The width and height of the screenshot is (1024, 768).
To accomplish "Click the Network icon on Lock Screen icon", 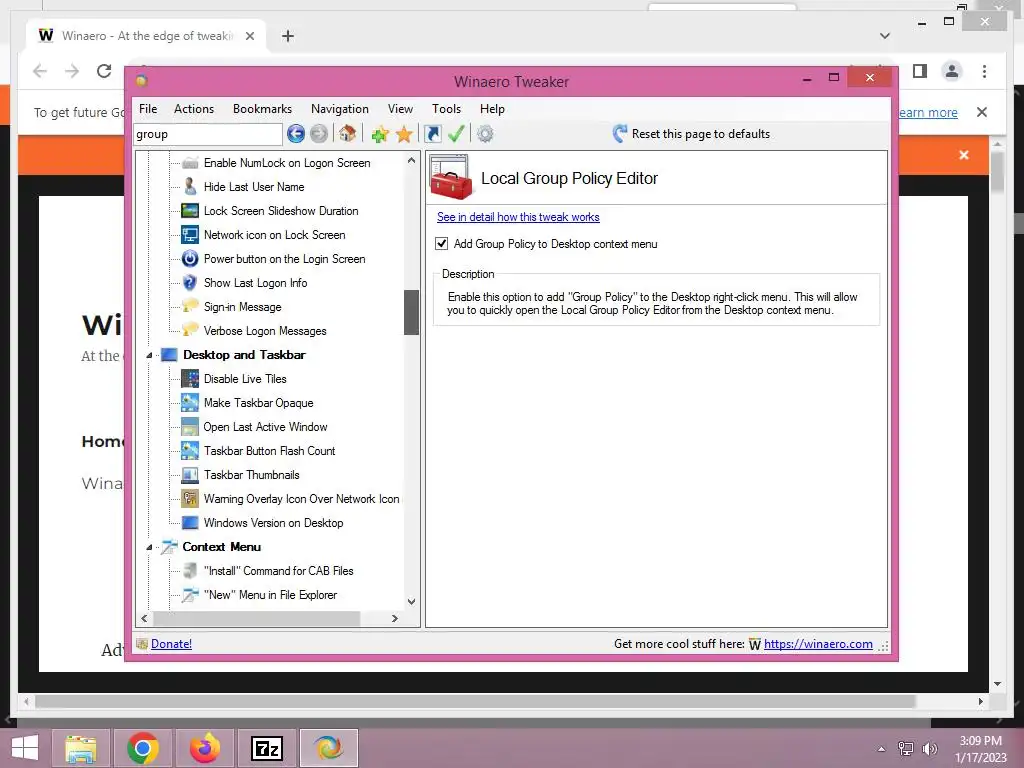I will coord(190,235).
